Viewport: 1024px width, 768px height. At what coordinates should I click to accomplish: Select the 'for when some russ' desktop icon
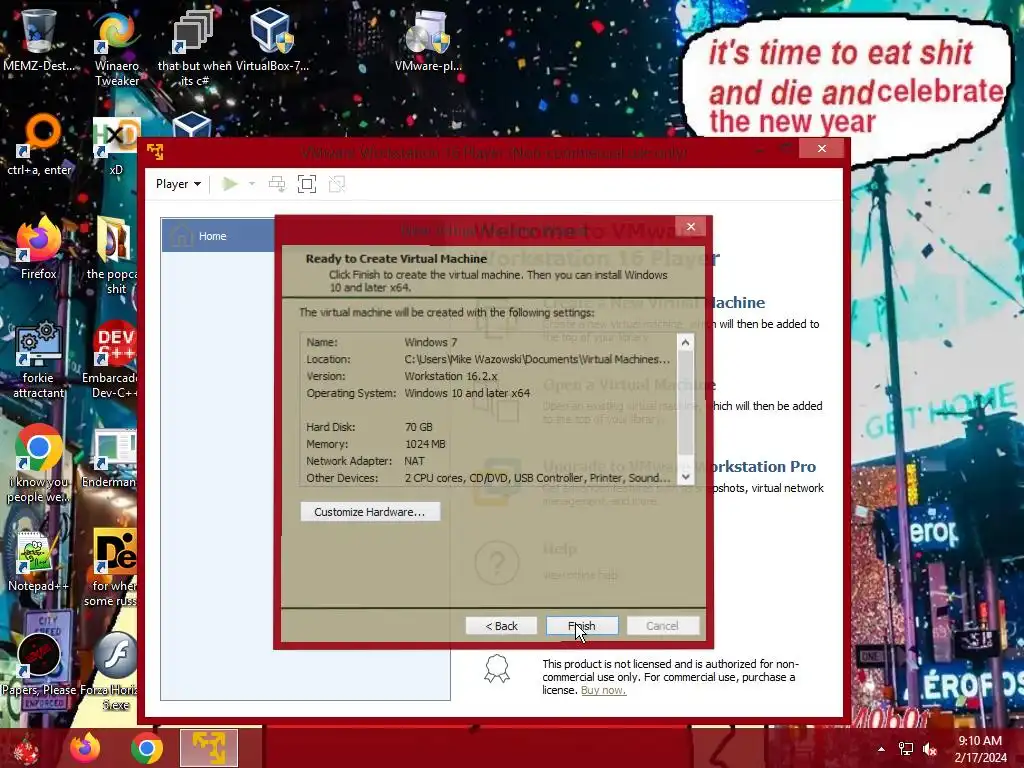tap(111, 568)
